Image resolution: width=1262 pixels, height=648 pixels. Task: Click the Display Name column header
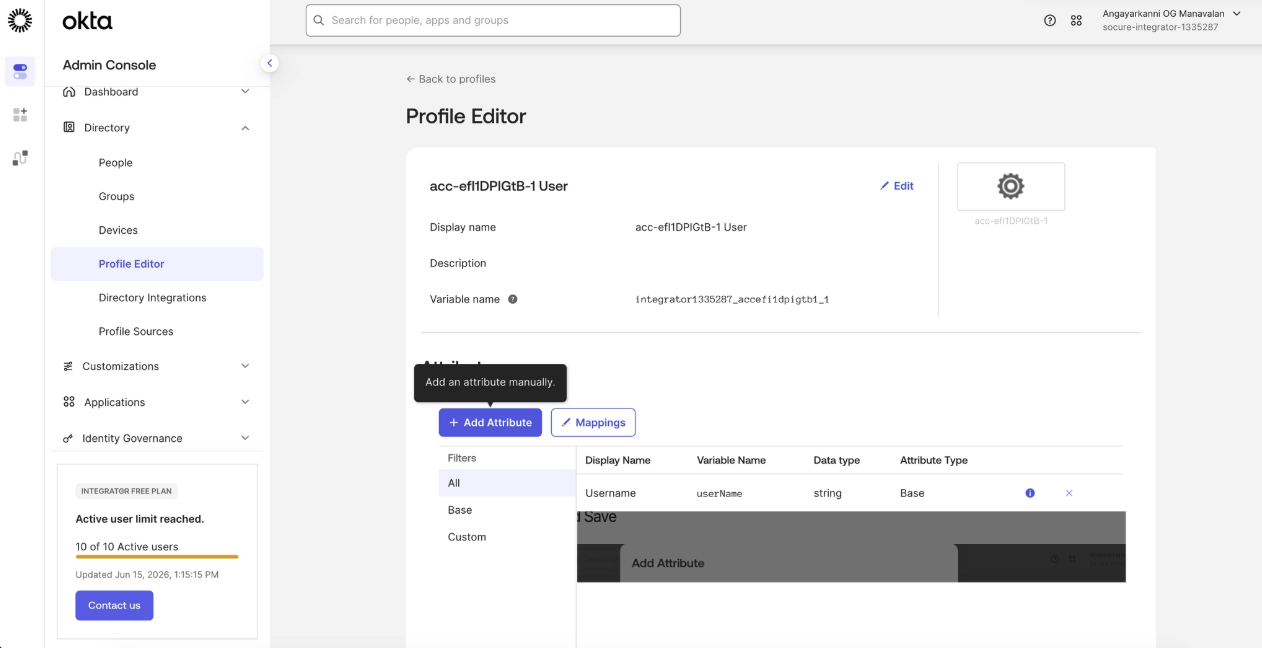tap(618, 460)
